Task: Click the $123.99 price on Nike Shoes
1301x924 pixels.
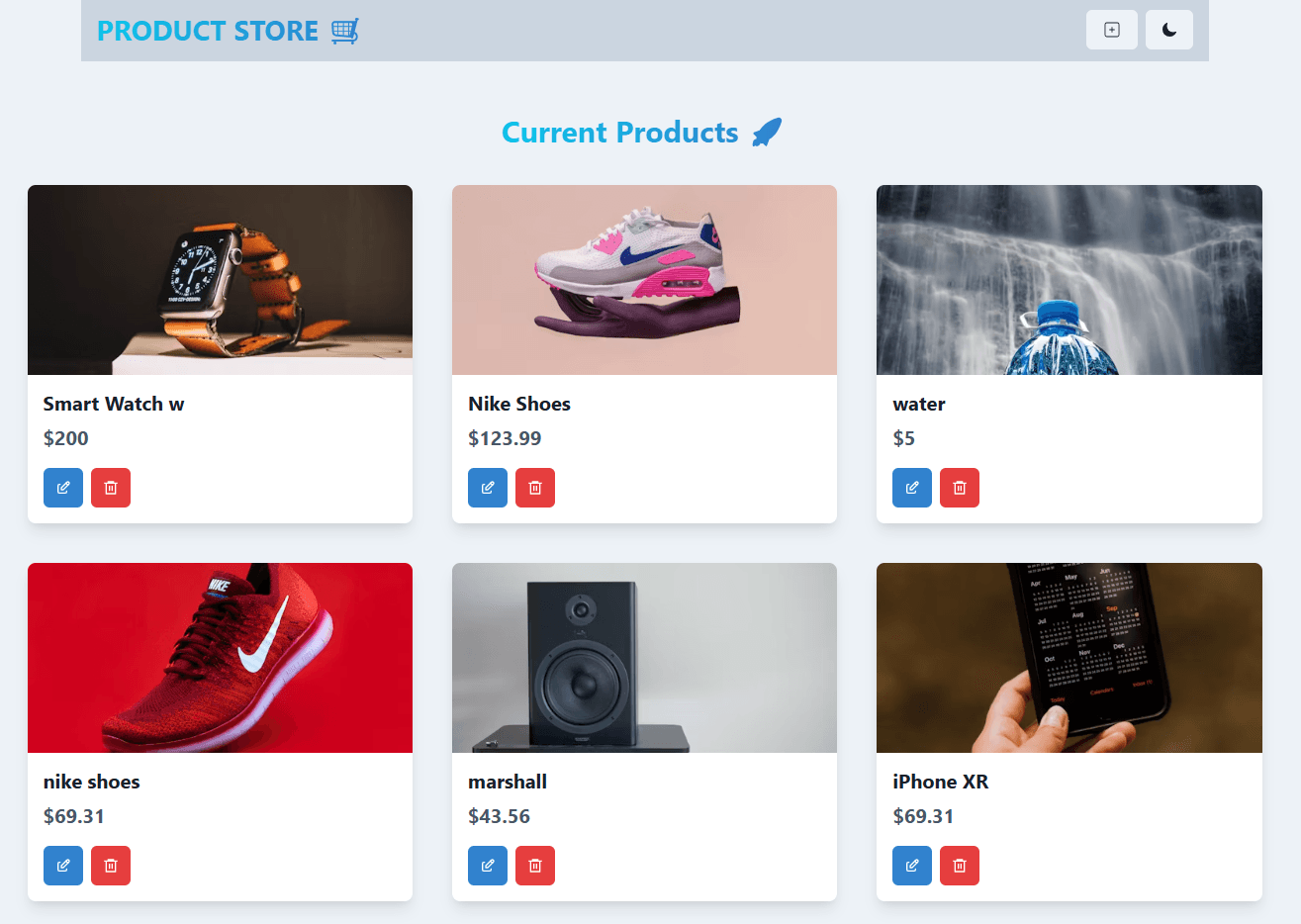Action: [506, 438]
